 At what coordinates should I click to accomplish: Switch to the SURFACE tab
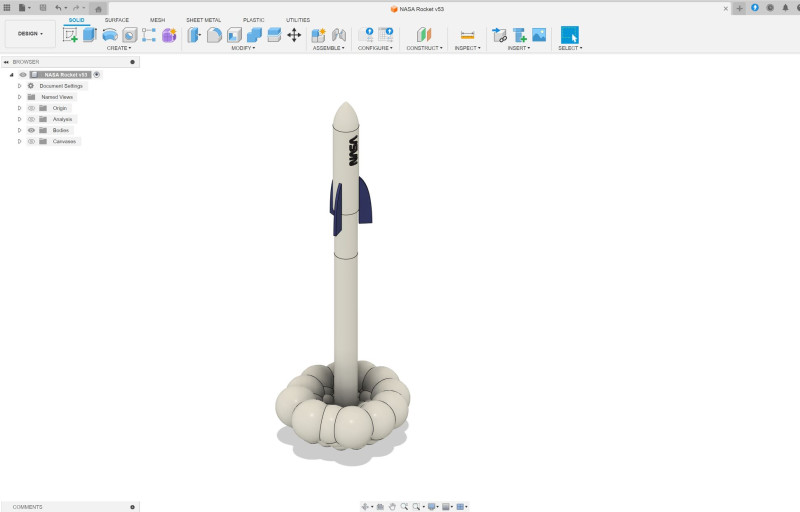pyautogui.click(x=117, y=20)
